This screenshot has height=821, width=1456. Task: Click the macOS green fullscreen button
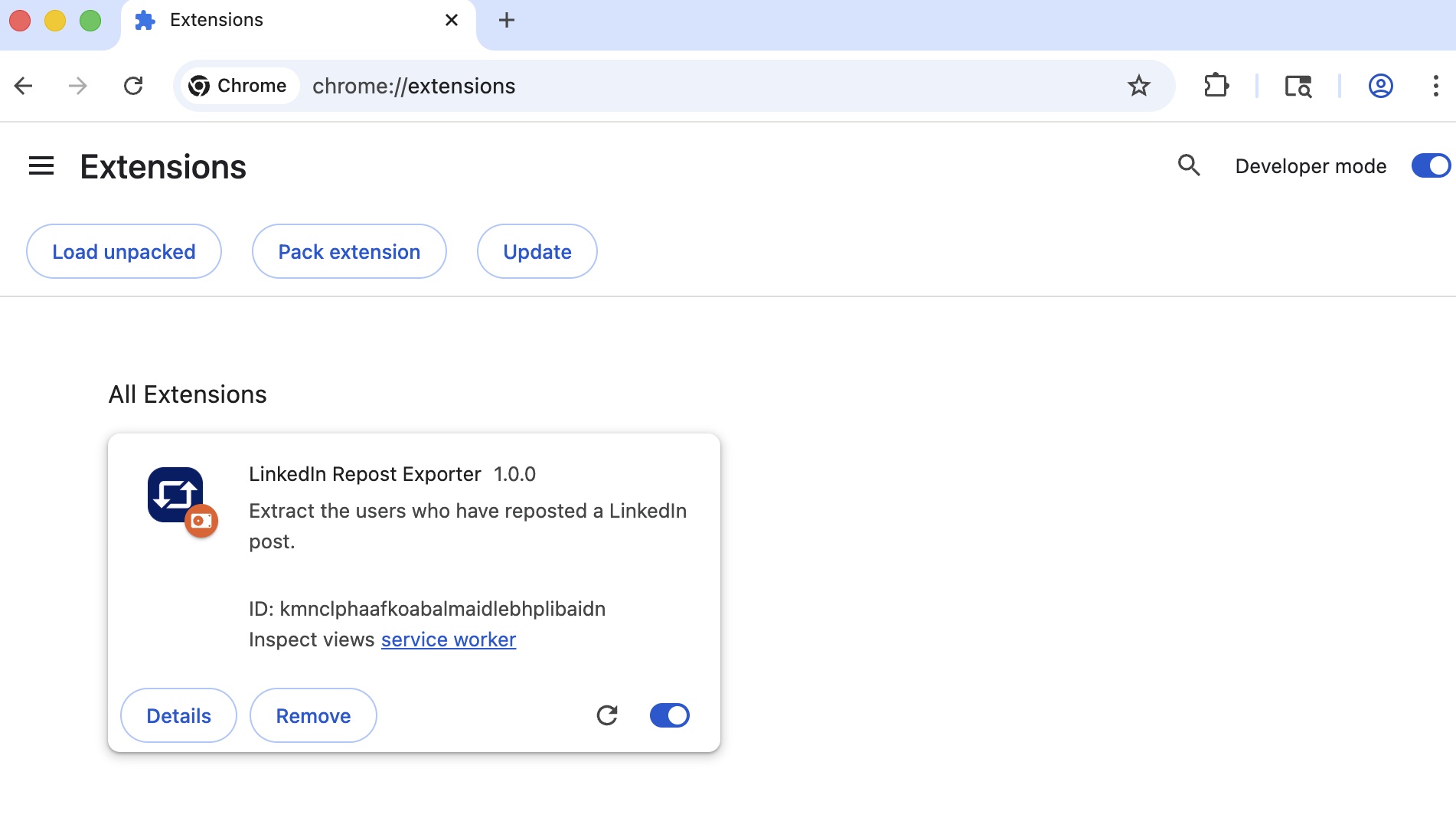(90, 21)
